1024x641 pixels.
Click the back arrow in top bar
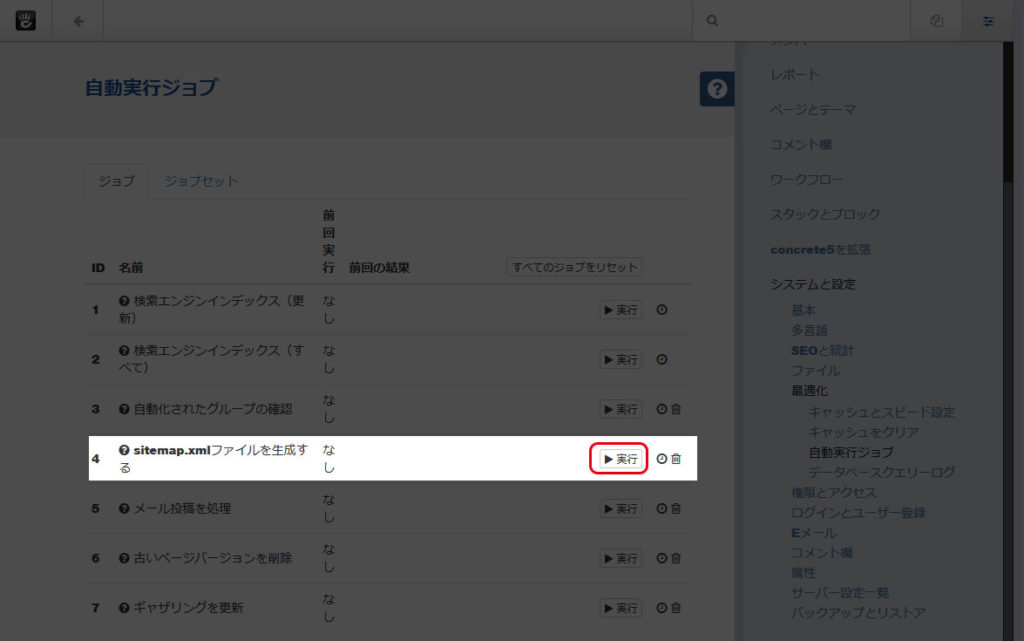click(78, 22)
